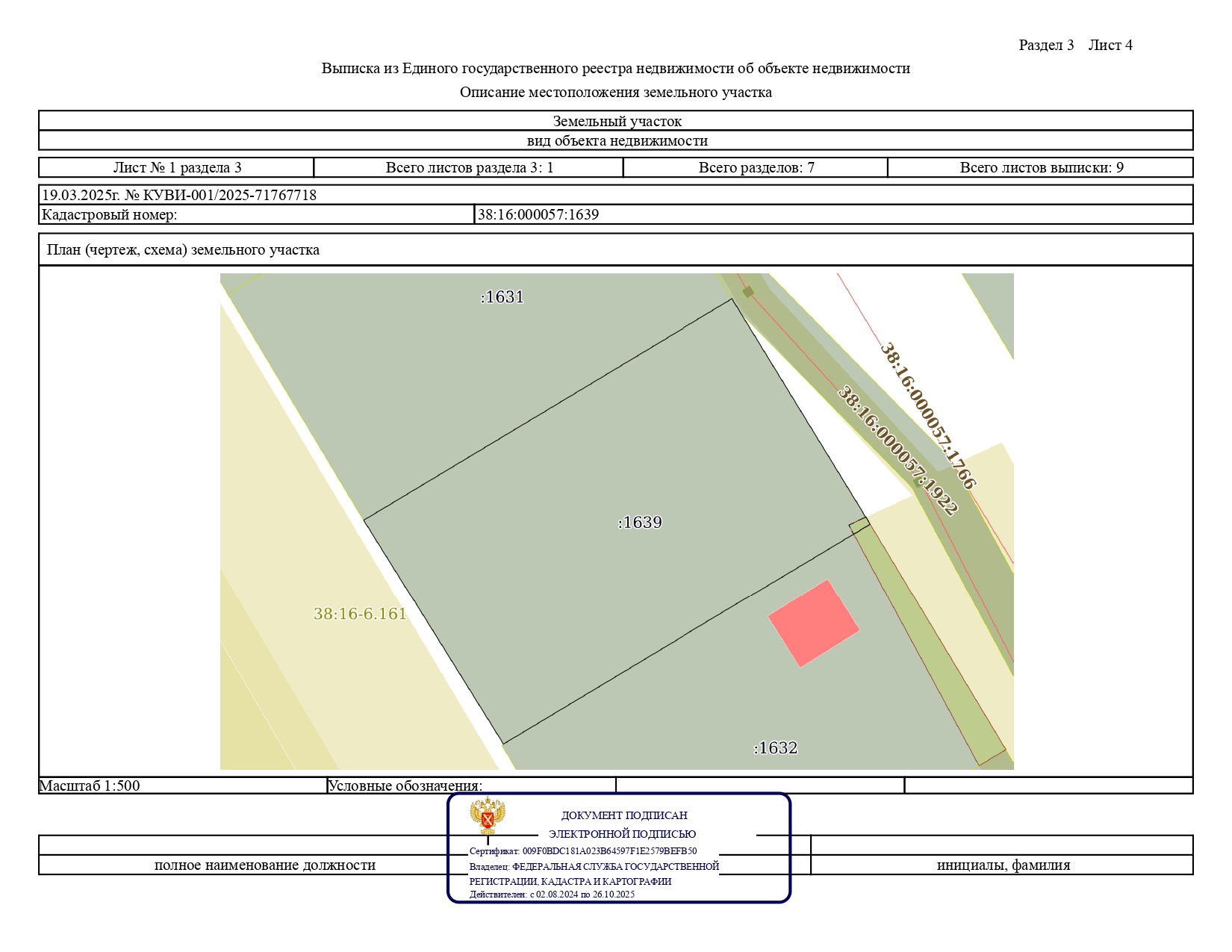
Task: Click the 'Всего листов раздела 3: 1' cell
Action: click(x=469, y=168)
